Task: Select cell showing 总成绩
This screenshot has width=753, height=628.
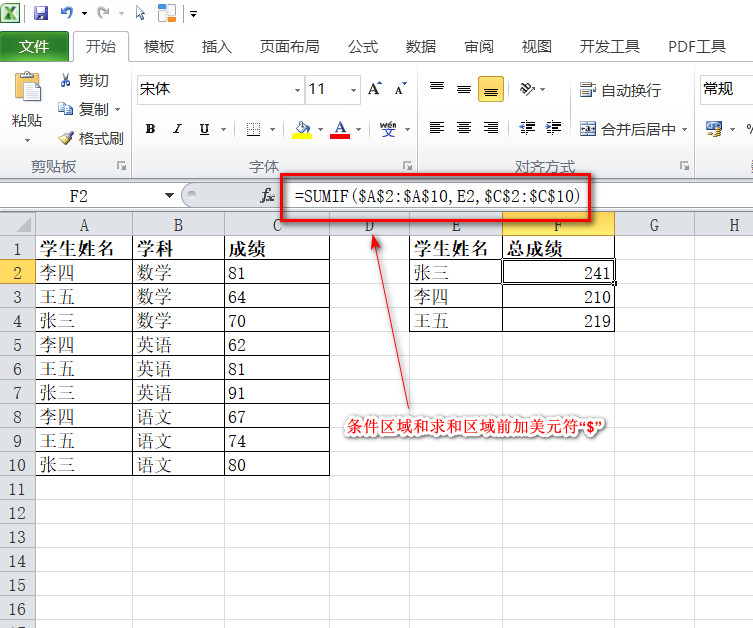Action: [558, 248]
